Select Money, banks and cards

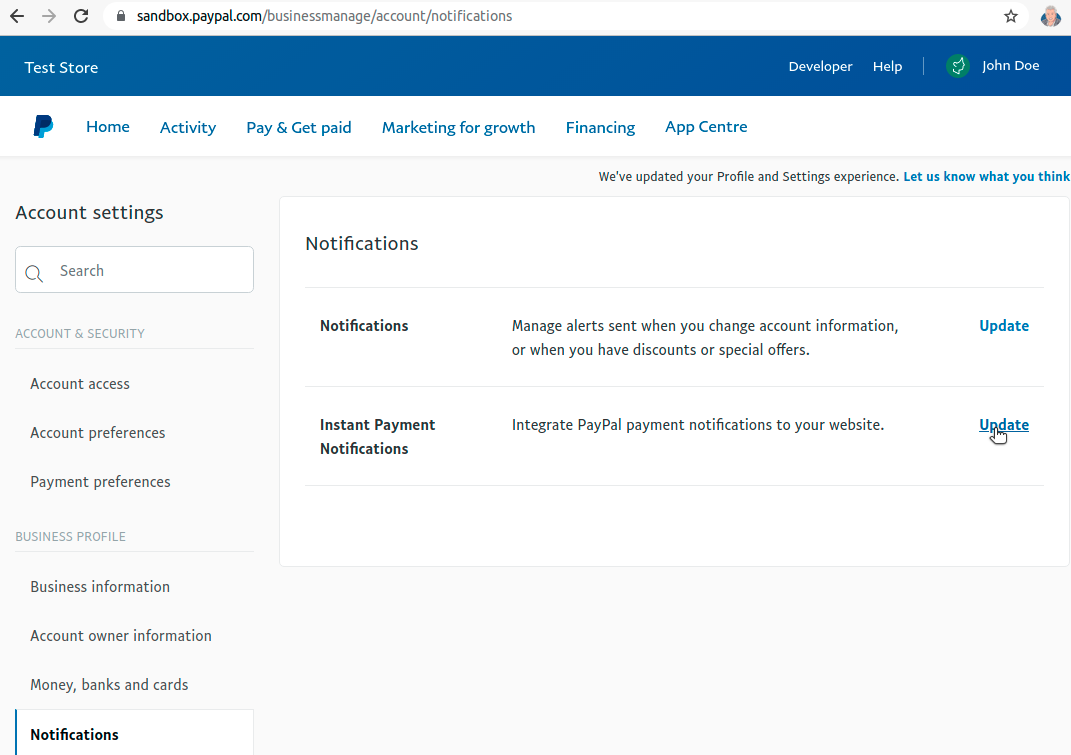coord(109,685)
